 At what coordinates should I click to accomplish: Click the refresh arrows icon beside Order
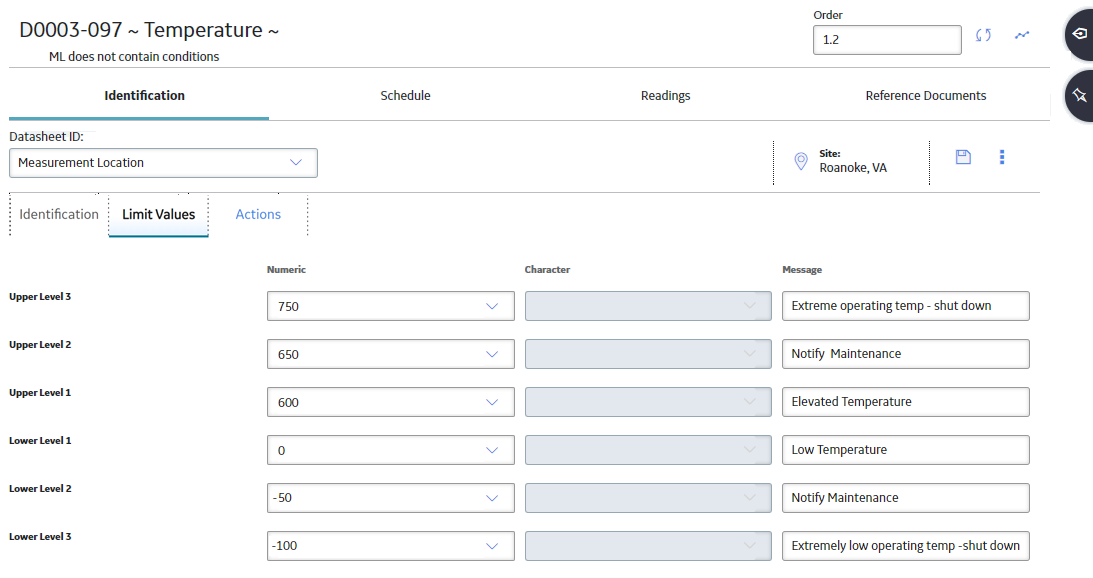tap(983, 35)
